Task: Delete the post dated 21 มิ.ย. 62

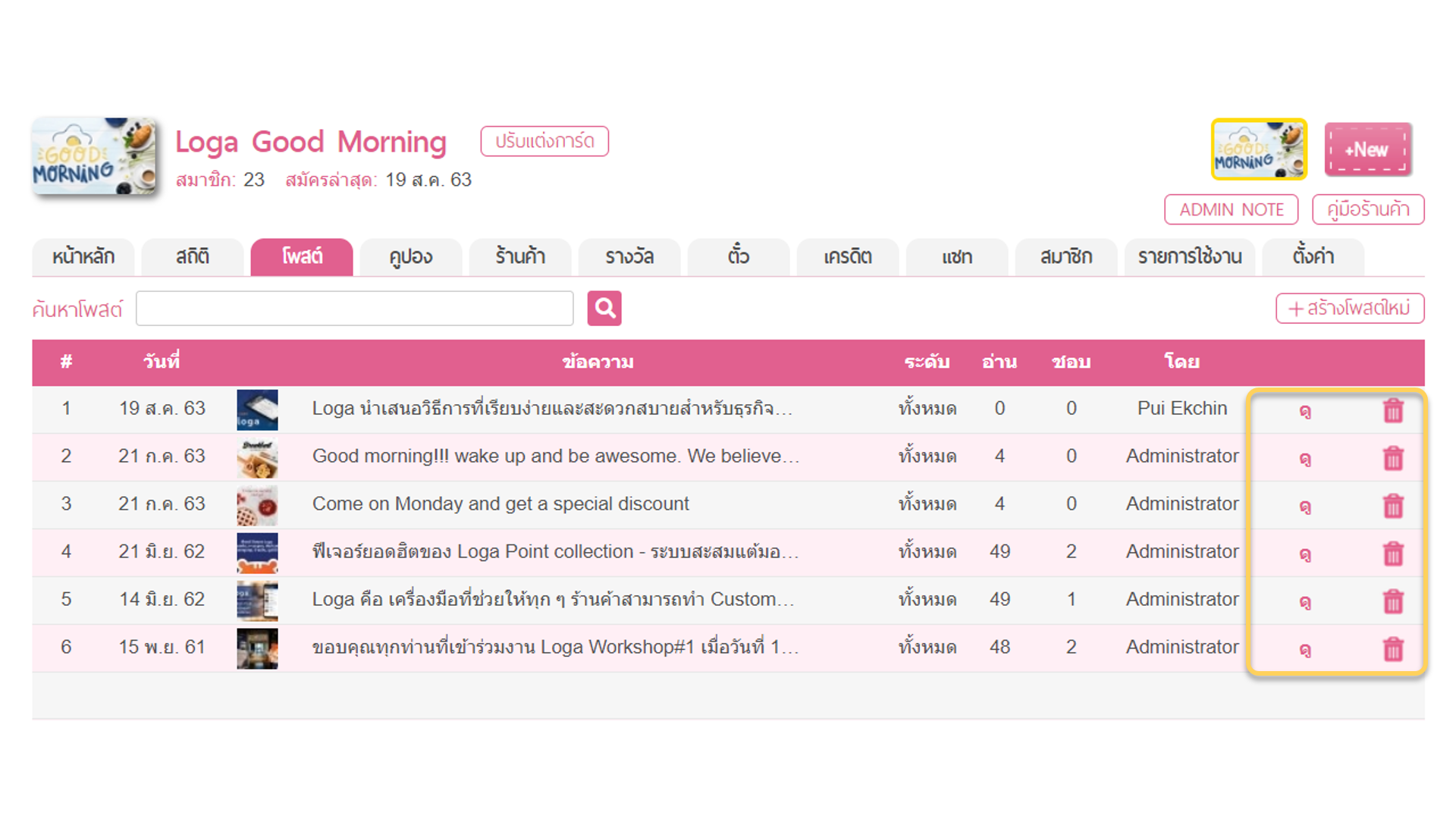Action: 1393,554
